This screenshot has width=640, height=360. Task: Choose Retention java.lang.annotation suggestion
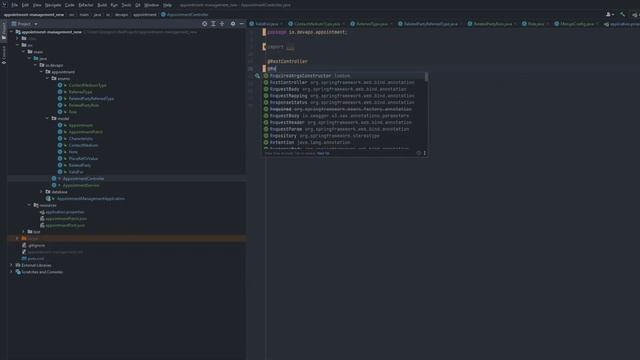pyautogui.click(x=344, y=142)
